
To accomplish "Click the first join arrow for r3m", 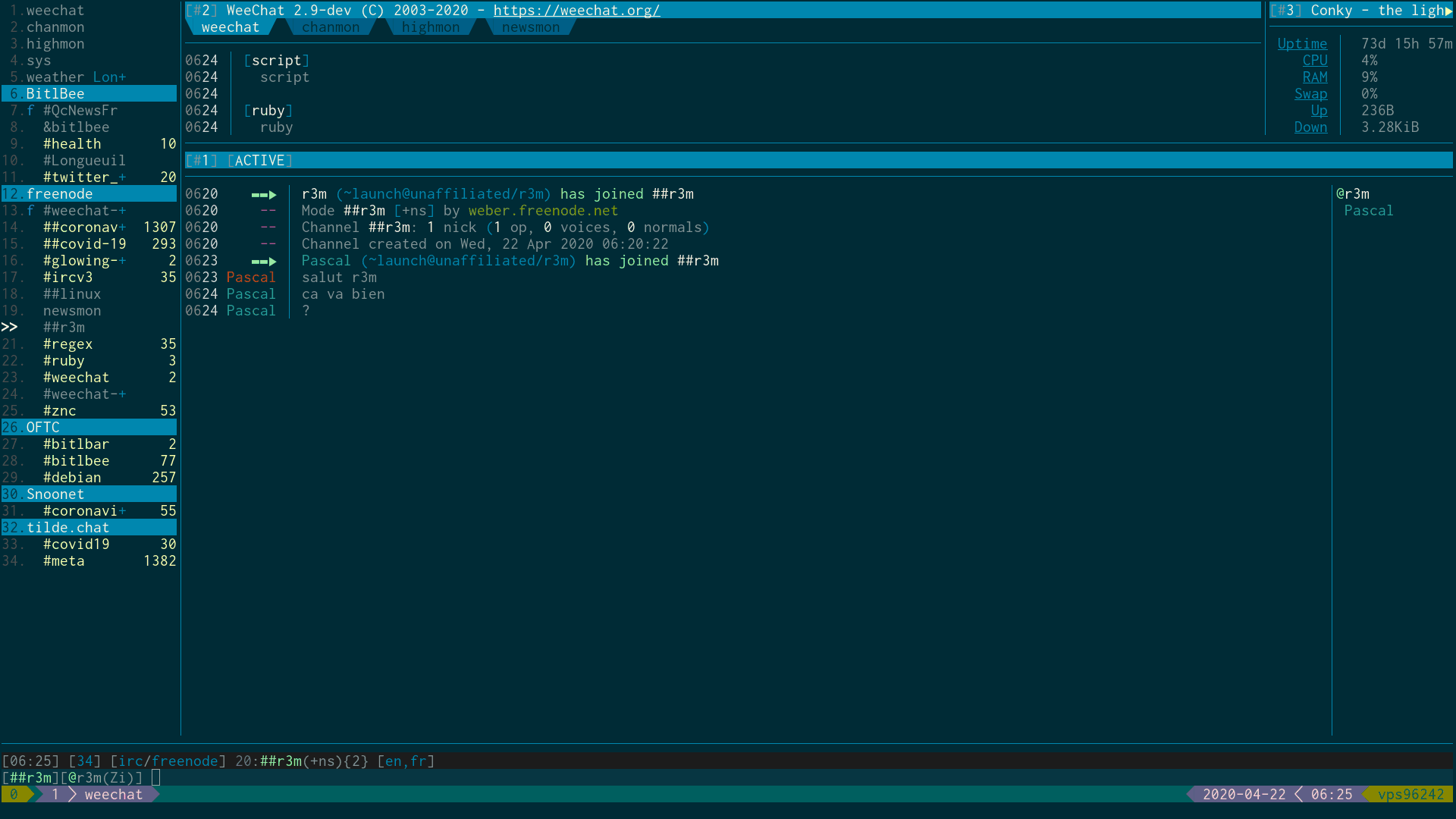I will point(264,195).
